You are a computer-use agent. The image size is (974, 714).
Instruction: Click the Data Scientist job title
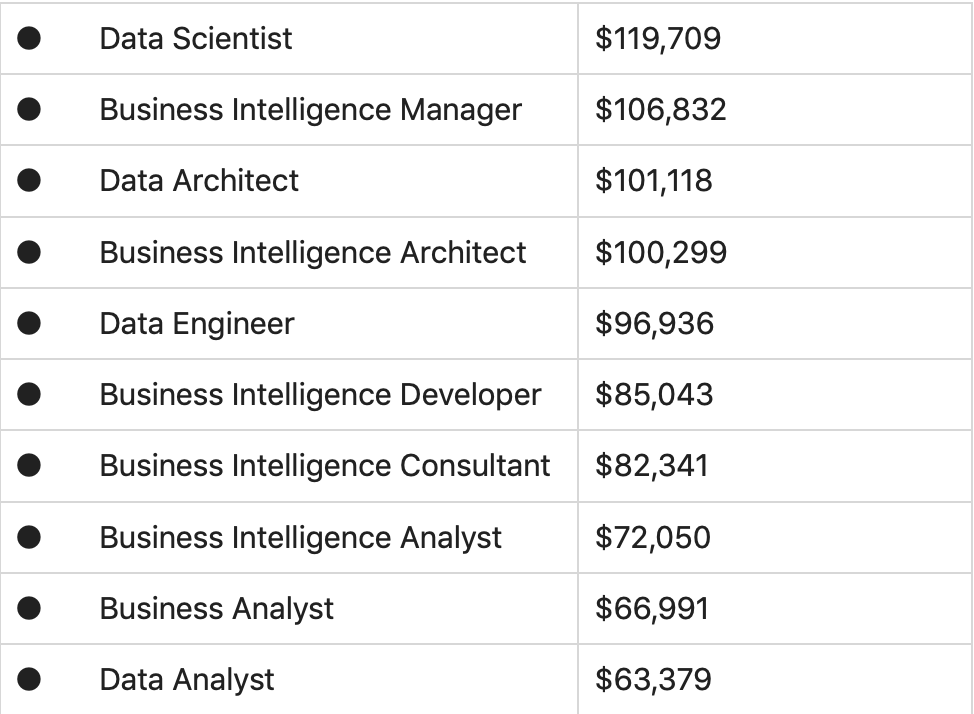pyautogui.click(x=196, y=38)
